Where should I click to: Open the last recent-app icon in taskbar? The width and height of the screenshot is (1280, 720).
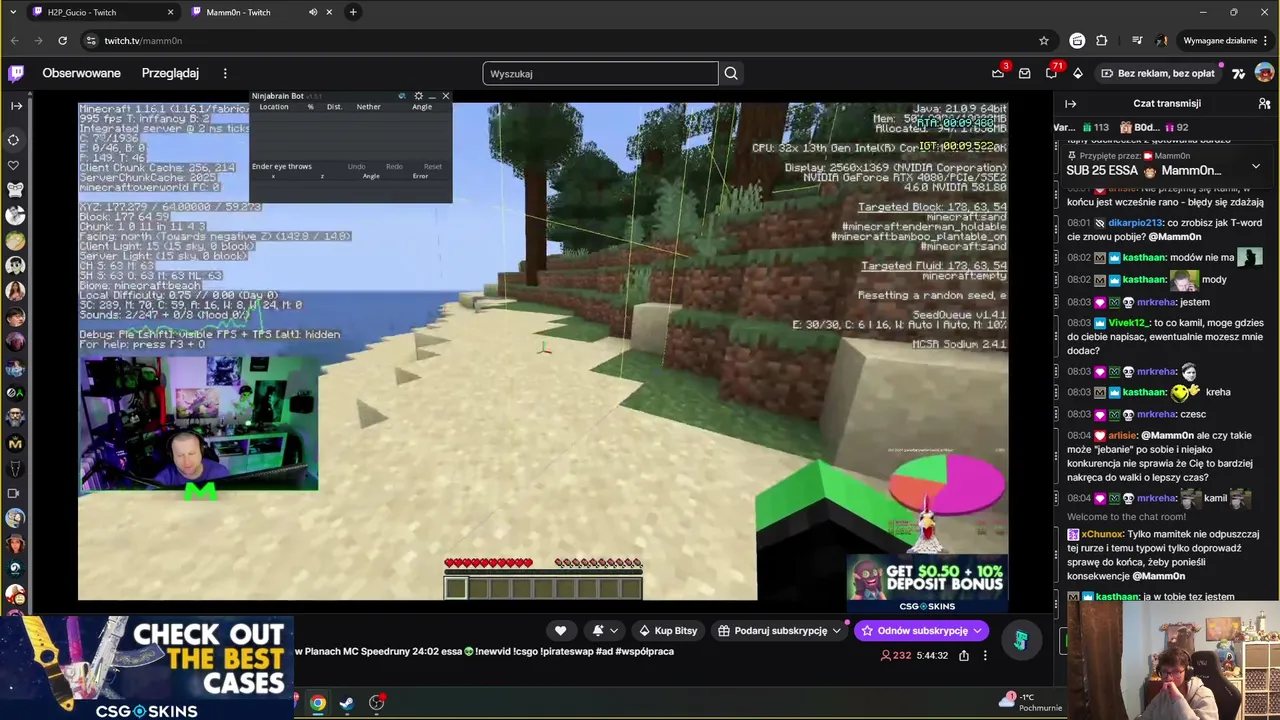click(x=376, y=703)
